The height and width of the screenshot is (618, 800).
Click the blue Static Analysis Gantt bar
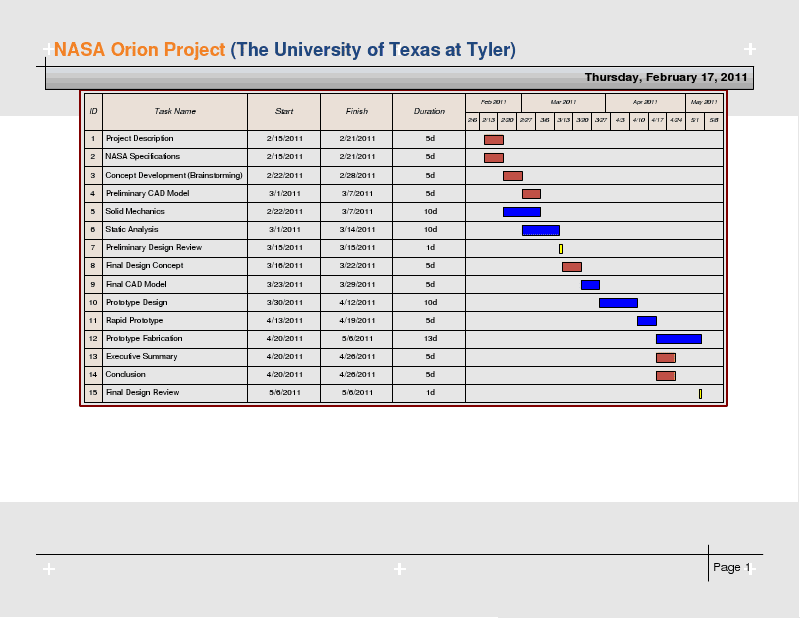(540, 229)
